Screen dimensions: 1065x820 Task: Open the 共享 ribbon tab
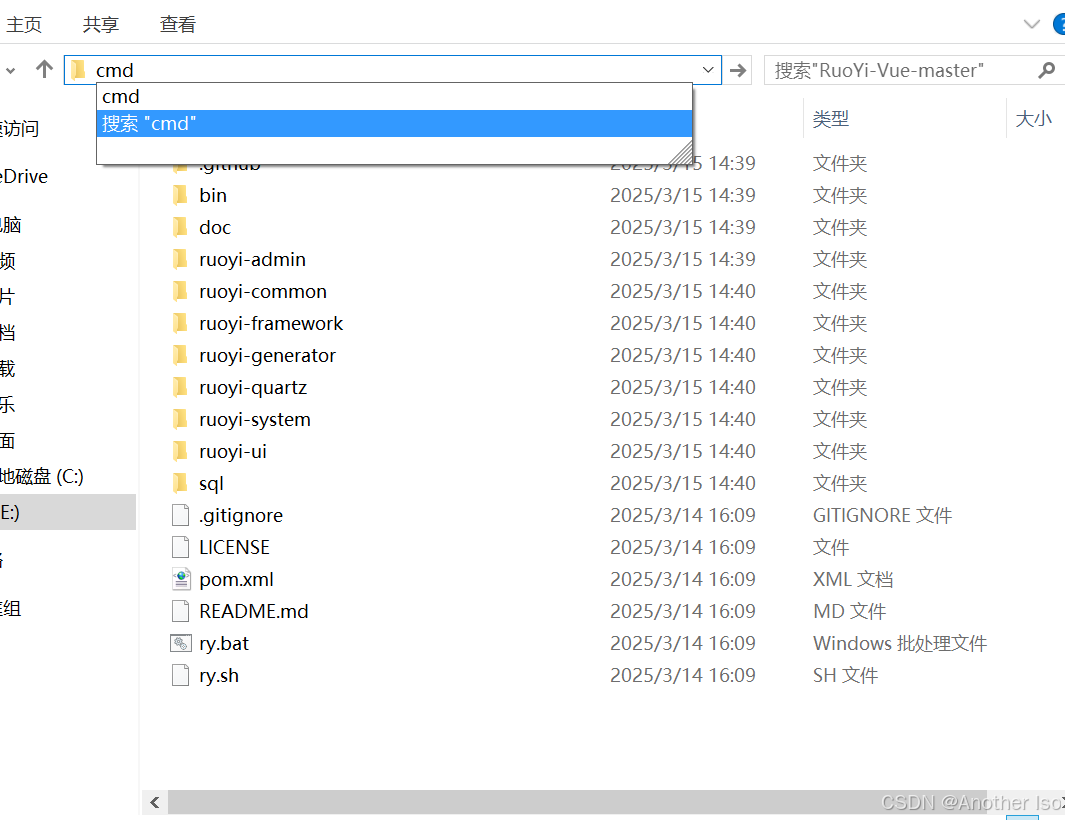click(101, 24)
